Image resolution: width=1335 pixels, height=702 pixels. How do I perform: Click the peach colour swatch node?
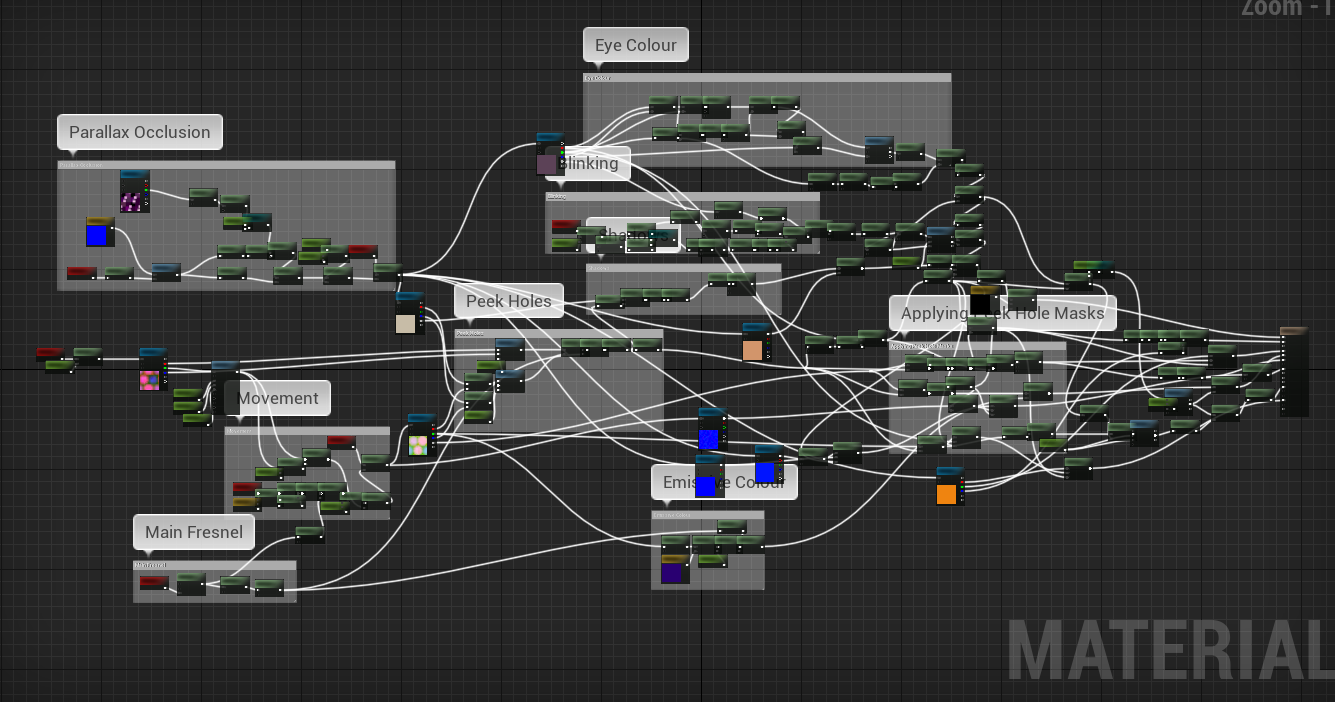click(757, 343)
